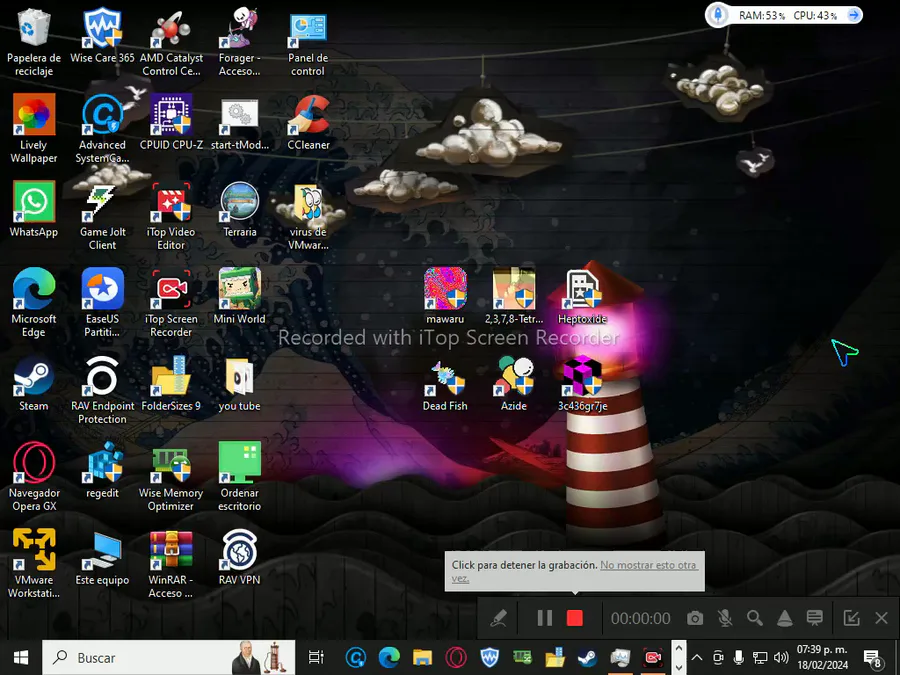The image size is (900, 675).
Task: Open the volume control in tray
Action: (x=781, y=658)
